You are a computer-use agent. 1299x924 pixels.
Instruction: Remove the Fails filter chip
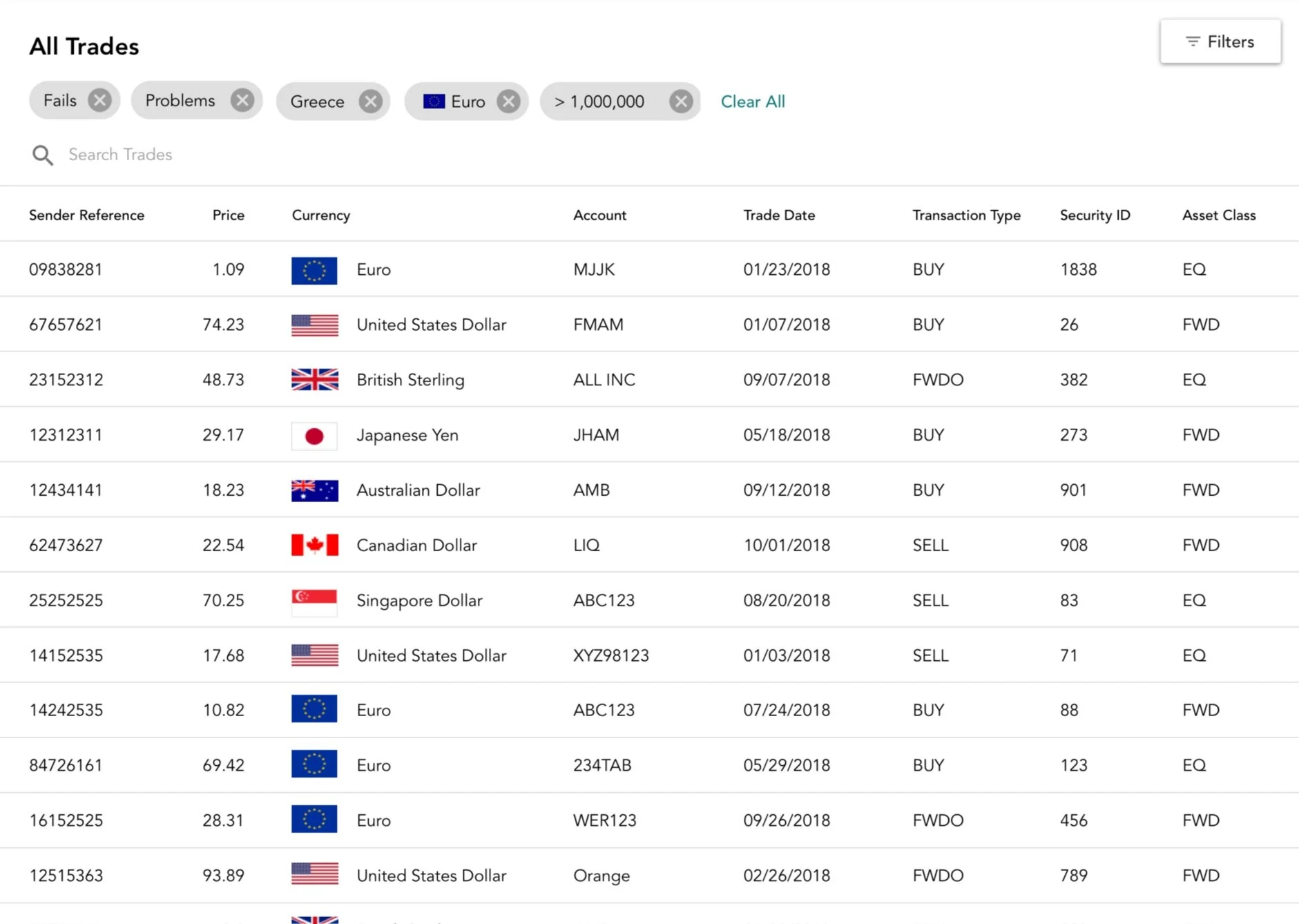[x=100, y=101]
